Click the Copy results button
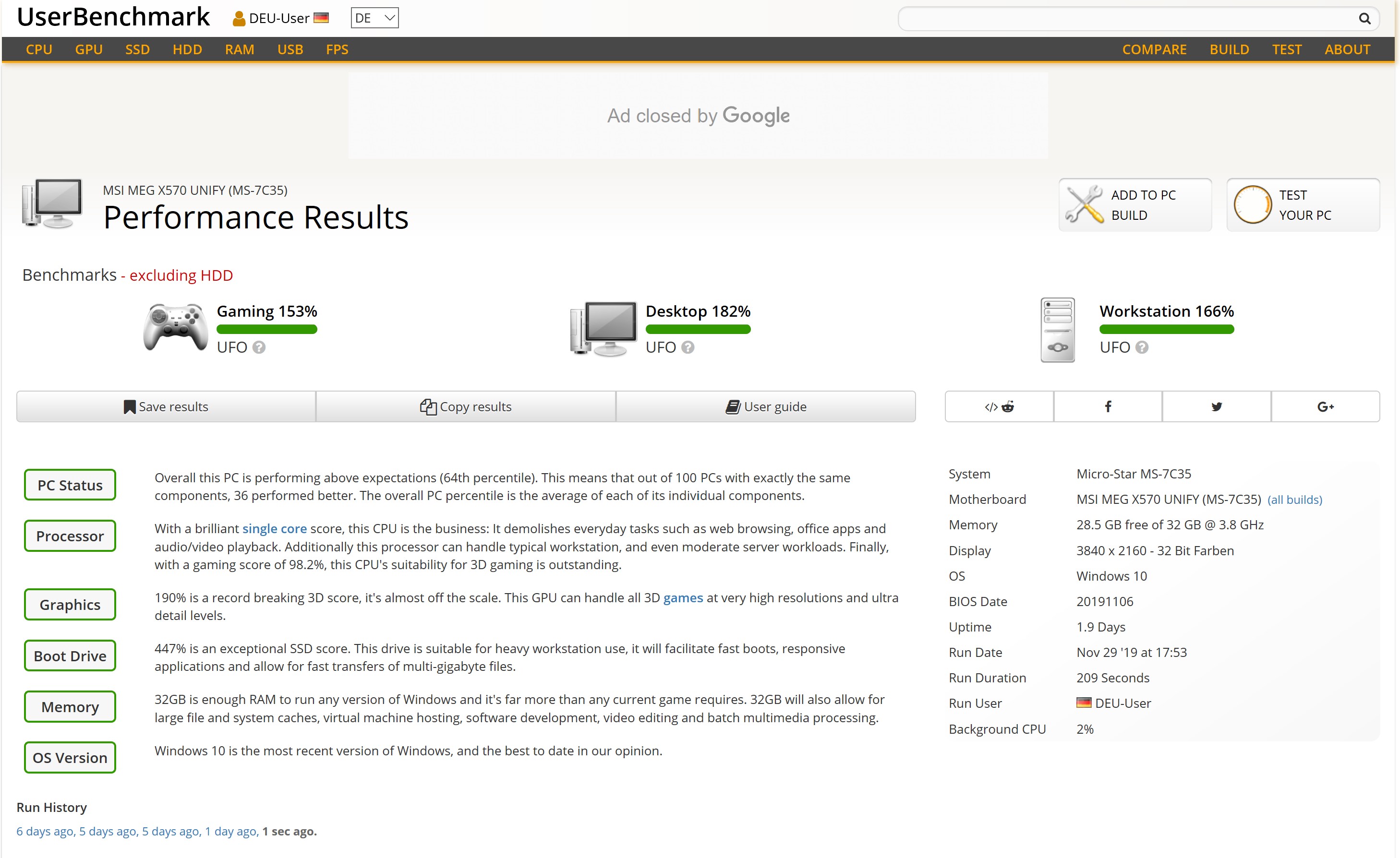This screenshot has width=1400, height=858. point(466,406)
